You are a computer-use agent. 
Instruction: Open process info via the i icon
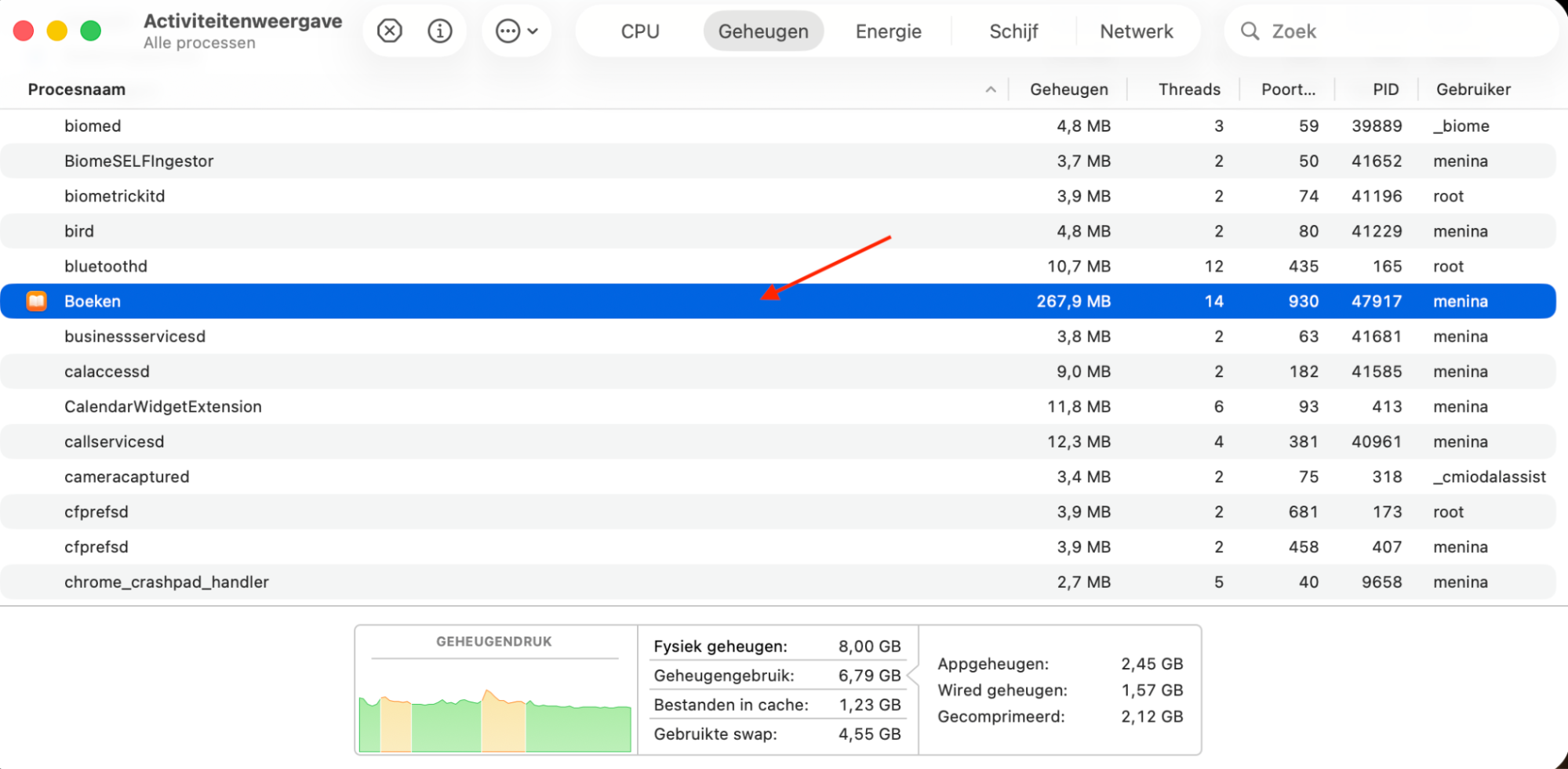pyautogui.click(x=440, y=31)
